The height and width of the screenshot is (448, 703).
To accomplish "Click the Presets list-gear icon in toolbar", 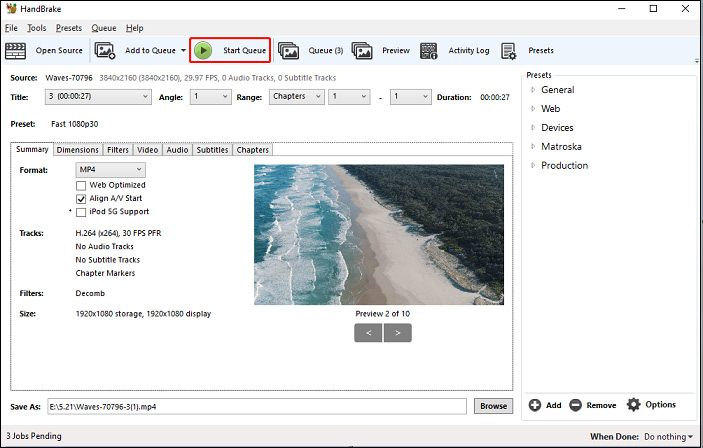I will coord(508,51).
